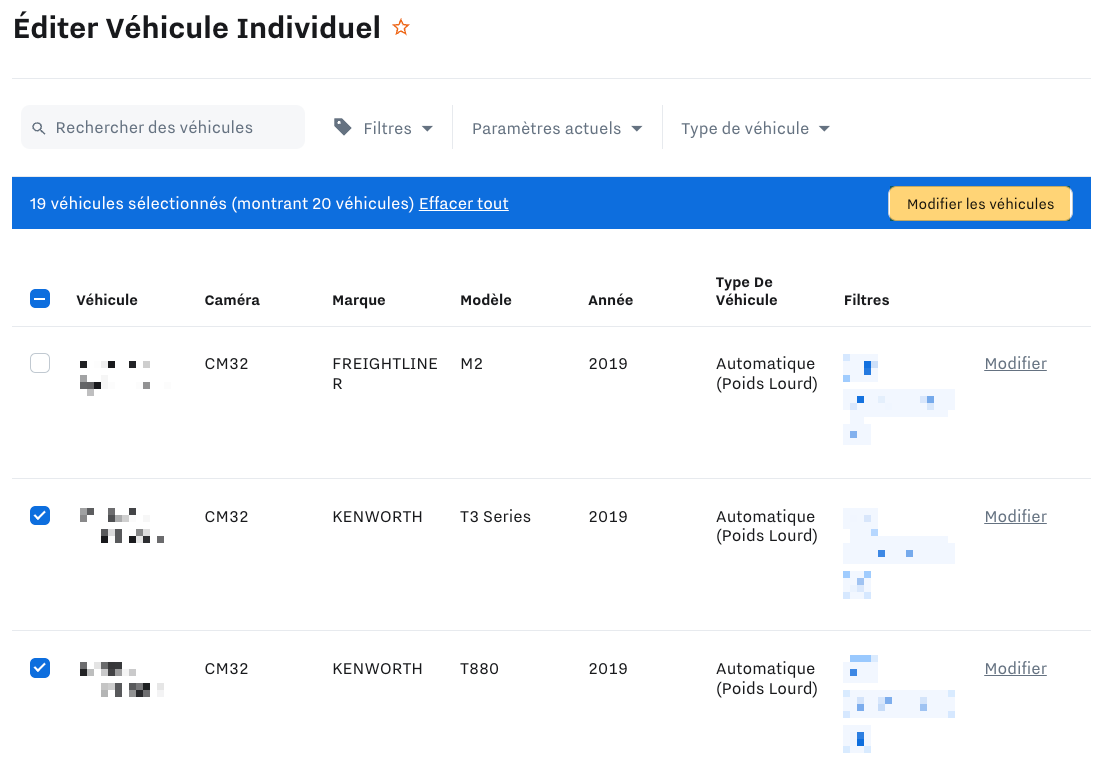1100x770 pixels.
Task: Uncheck the KENWORTH T3 Series row checkbox
Action: pyautogui.click(x=40, y=516)
